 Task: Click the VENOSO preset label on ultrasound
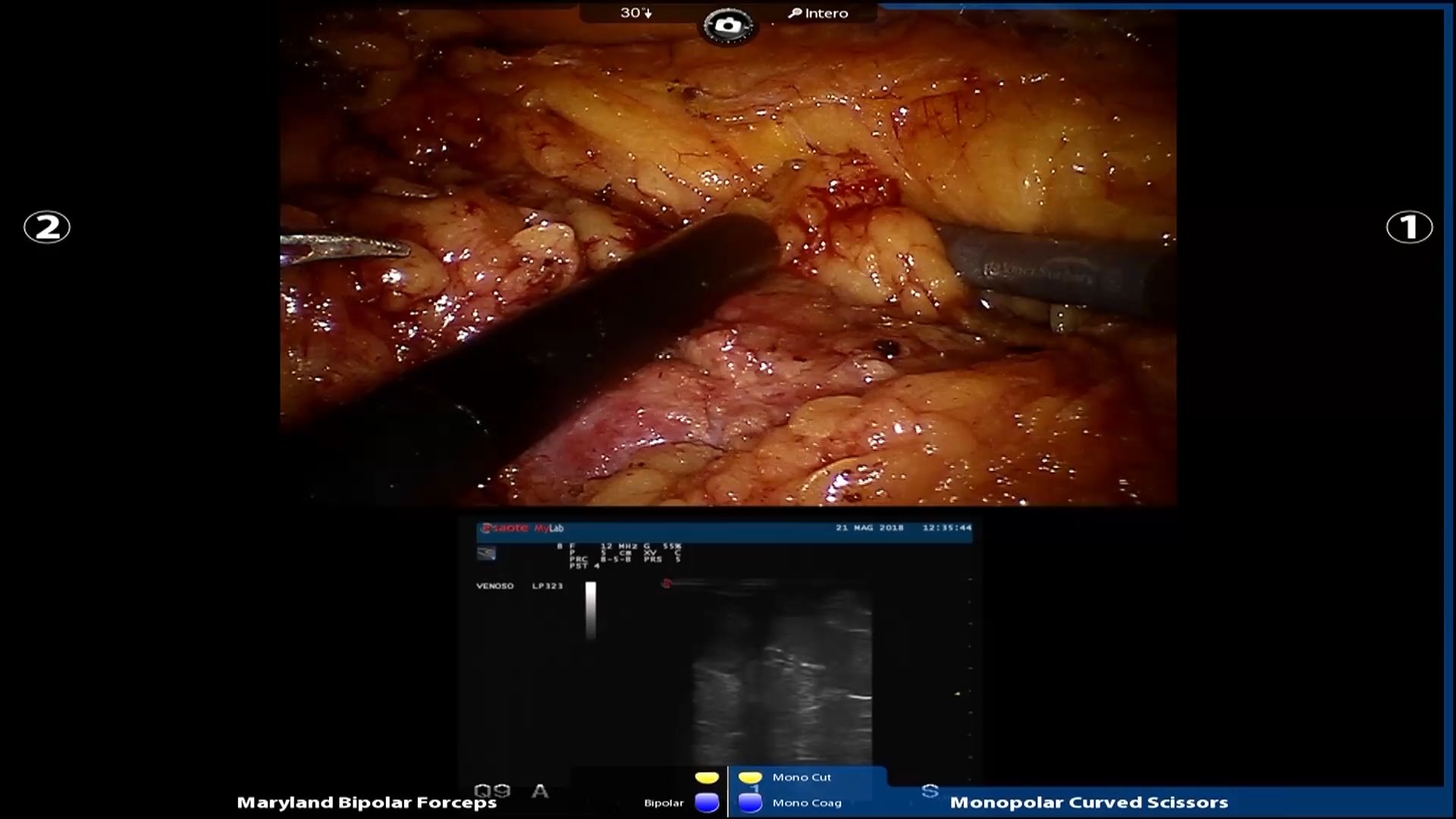pos(494,586)
